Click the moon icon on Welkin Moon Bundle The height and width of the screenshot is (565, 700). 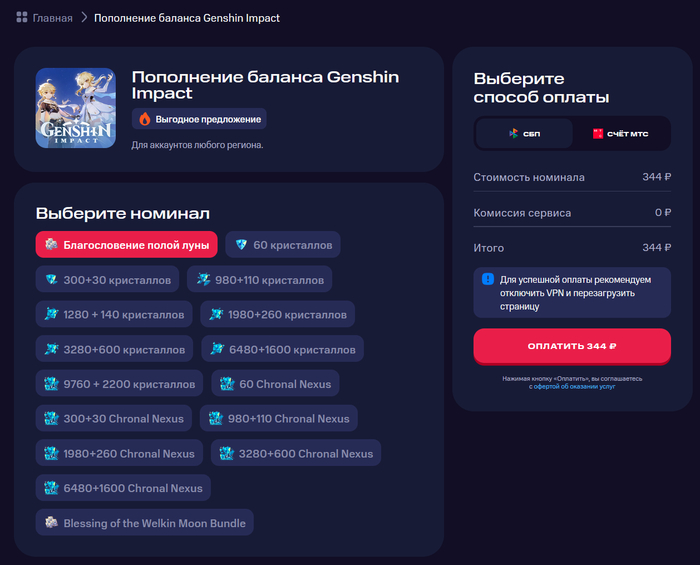(x=51, y=523)
